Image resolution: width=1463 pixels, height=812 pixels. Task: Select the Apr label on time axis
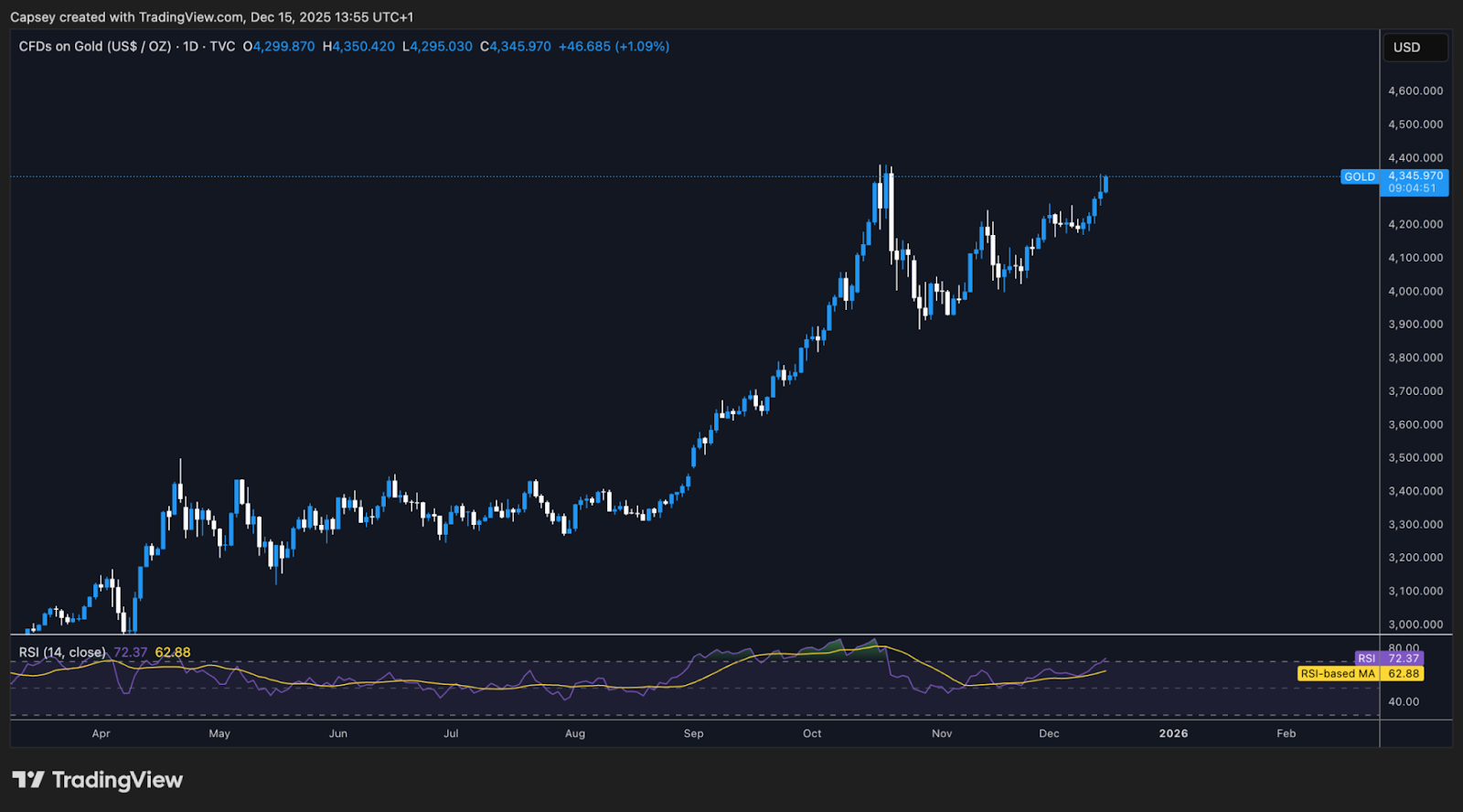coord(101,733)
